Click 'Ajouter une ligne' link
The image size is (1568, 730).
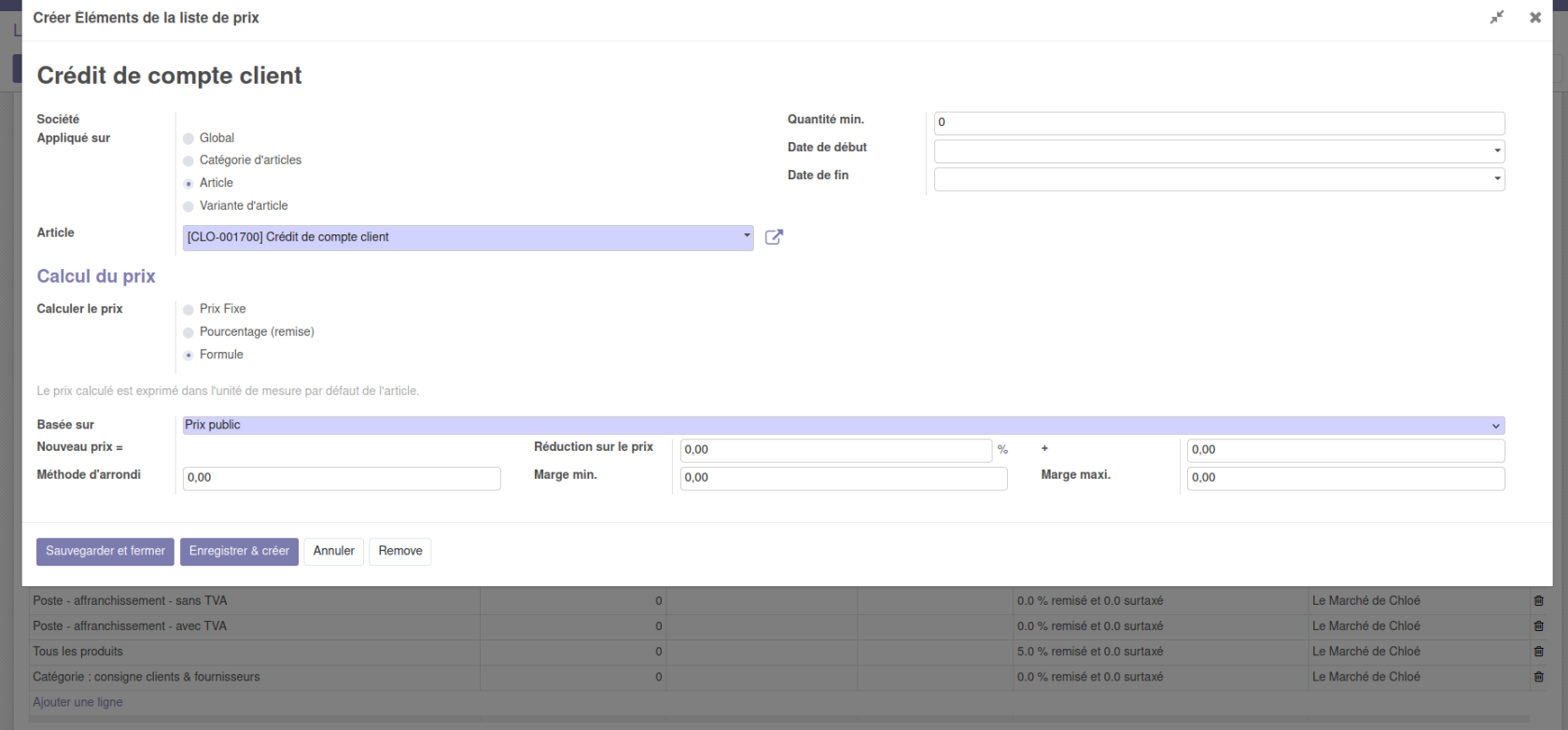click(77, 702)
